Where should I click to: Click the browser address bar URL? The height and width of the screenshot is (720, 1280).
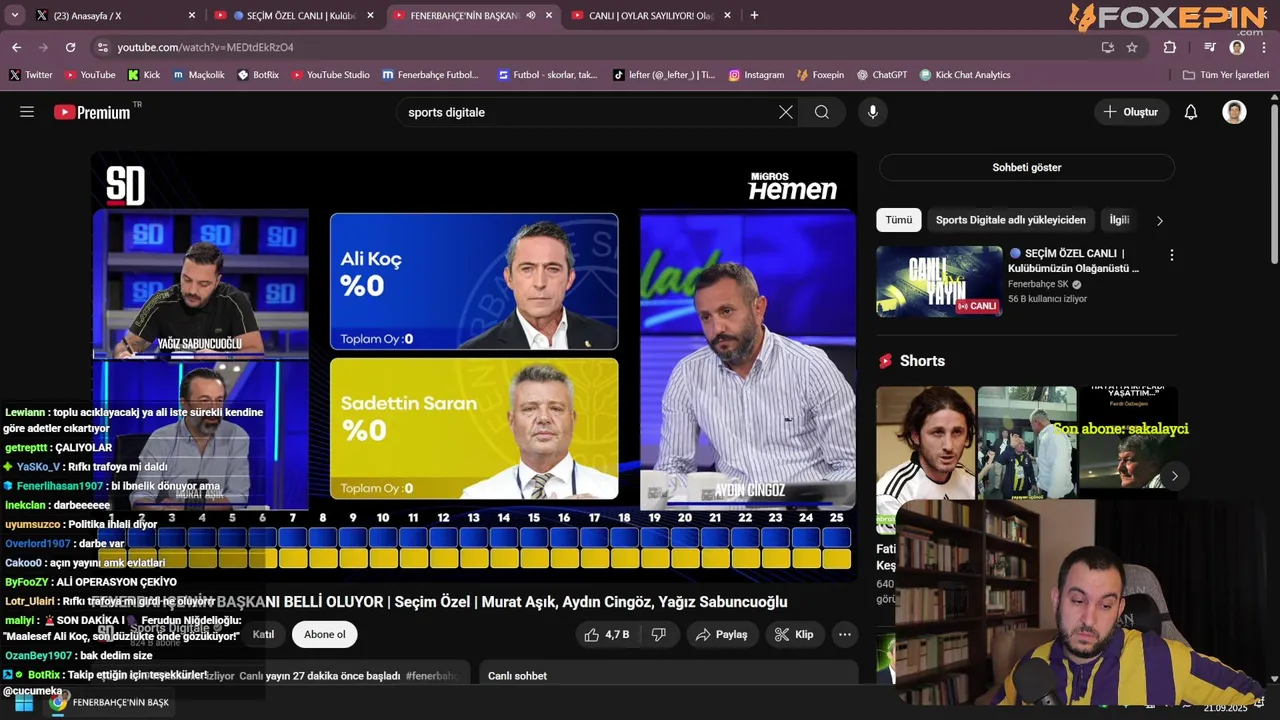tap(205, 47)
